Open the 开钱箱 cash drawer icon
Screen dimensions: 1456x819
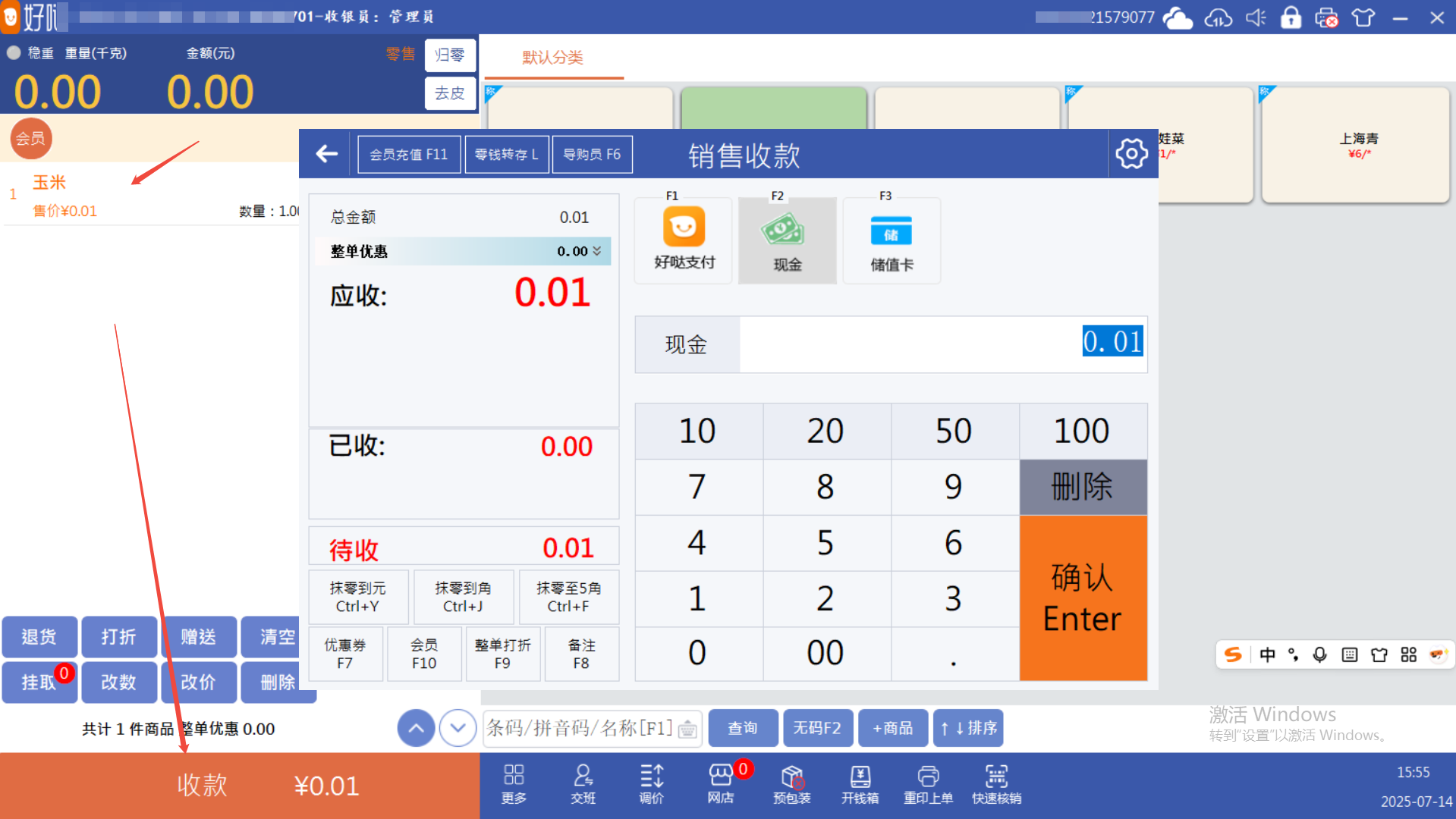[860, 784]
